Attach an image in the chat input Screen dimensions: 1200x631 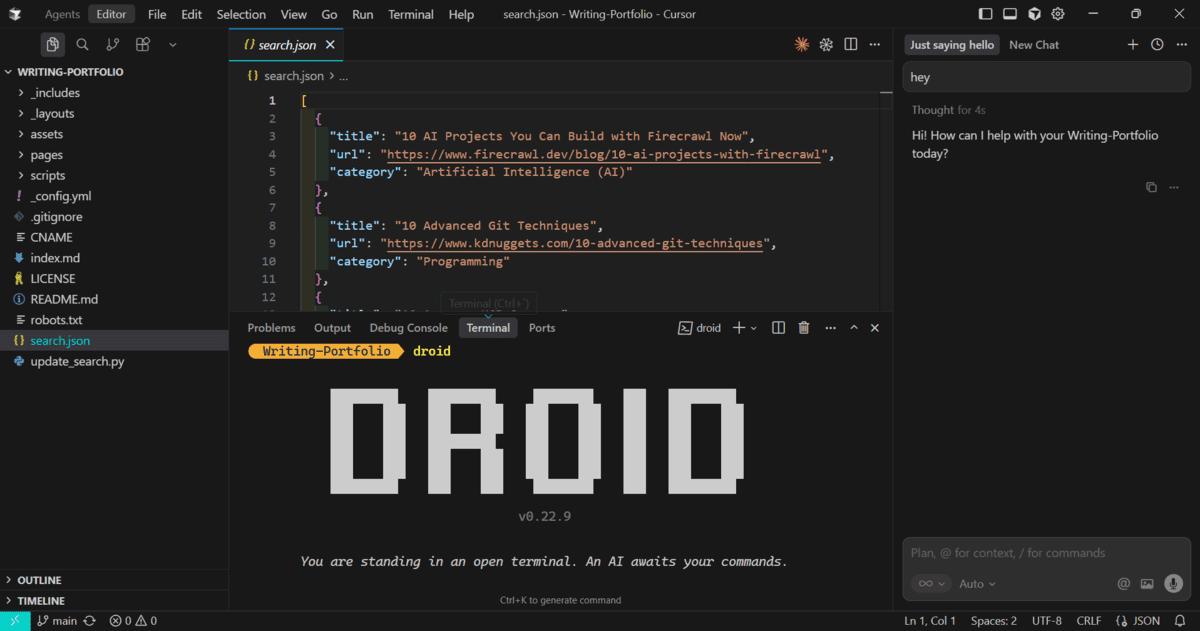pyautogui.click(x=1146, y=583)
